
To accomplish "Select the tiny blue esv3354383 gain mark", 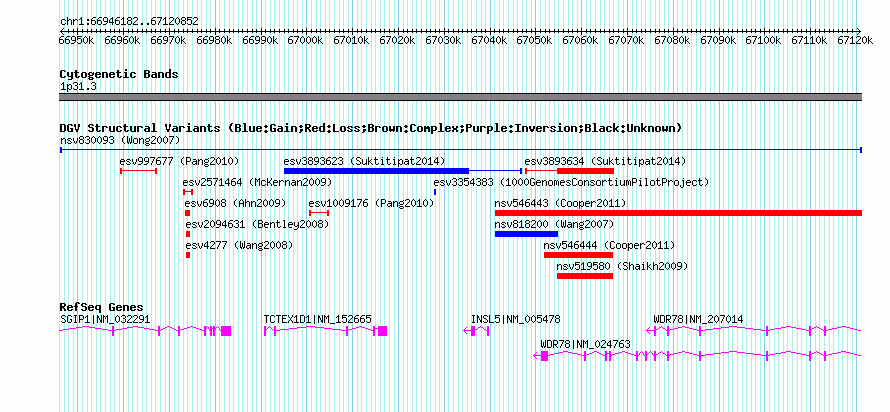I will [x=435, y=192].
